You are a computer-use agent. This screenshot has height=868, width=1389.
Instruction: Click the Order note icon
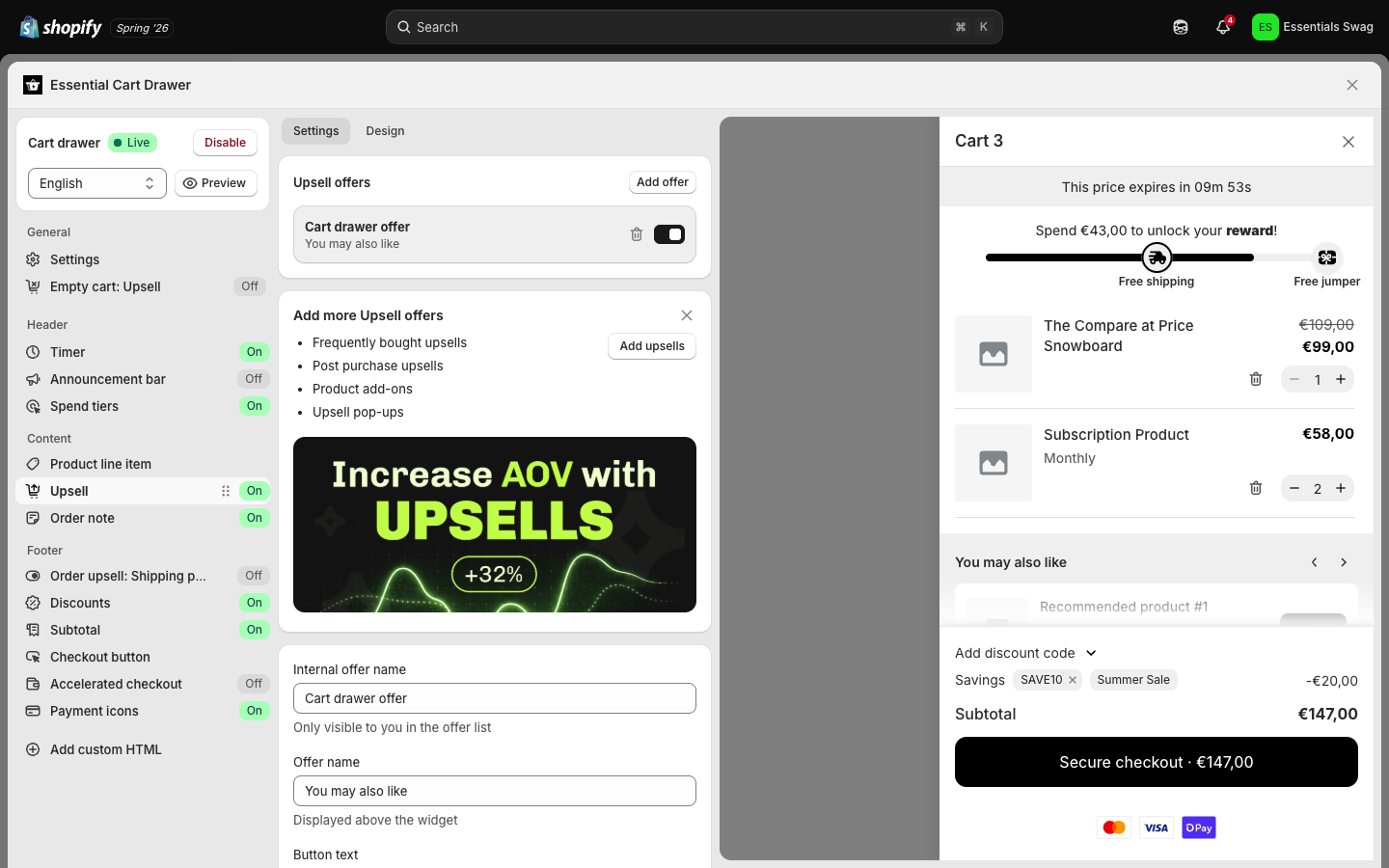pos(33,518)
